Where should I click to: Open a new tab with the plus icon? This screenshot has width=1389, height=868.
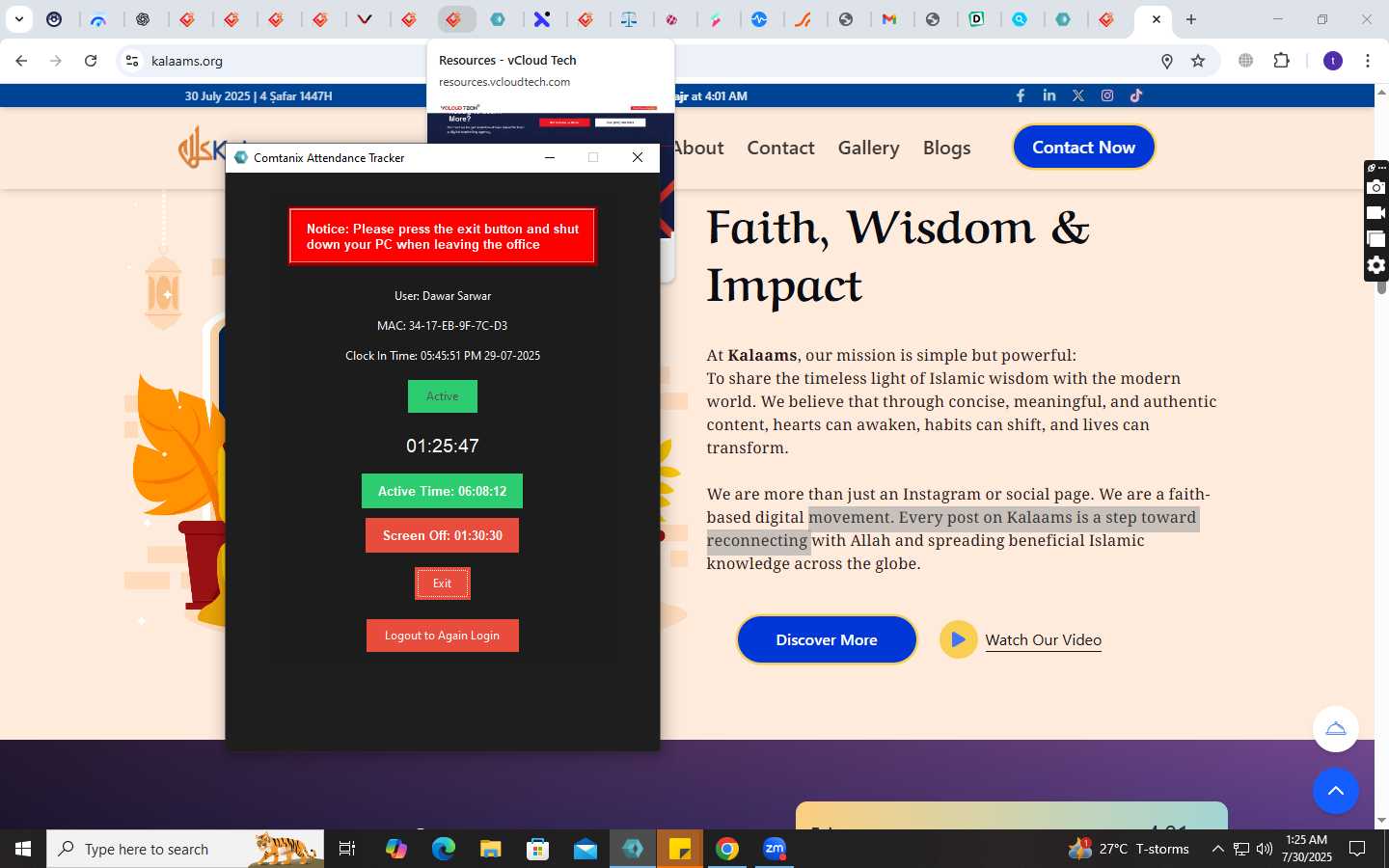click(x=1191, y=19)
